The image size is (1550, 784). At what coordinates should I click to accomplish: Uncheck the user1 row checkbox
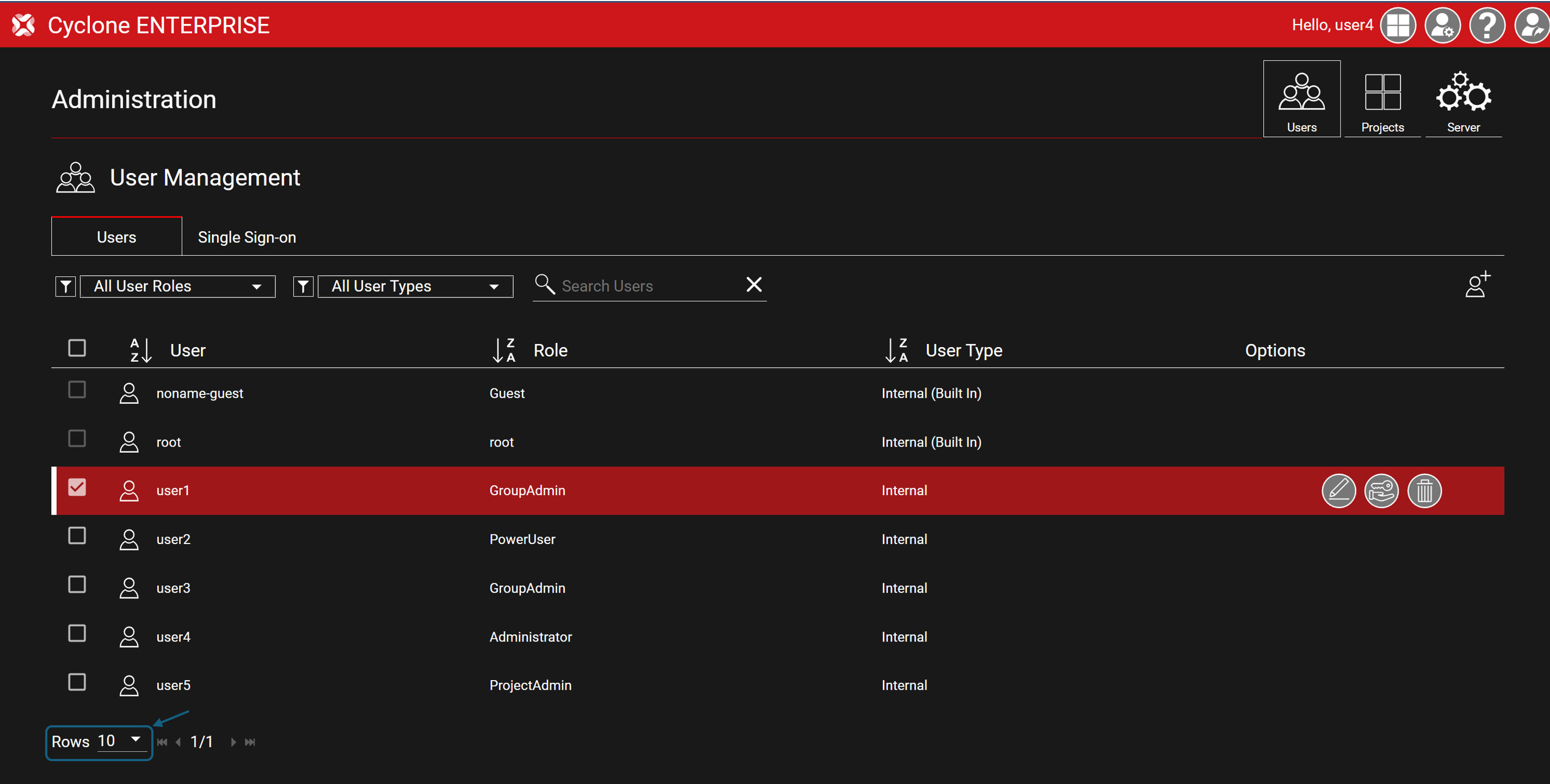coord(77,487)
